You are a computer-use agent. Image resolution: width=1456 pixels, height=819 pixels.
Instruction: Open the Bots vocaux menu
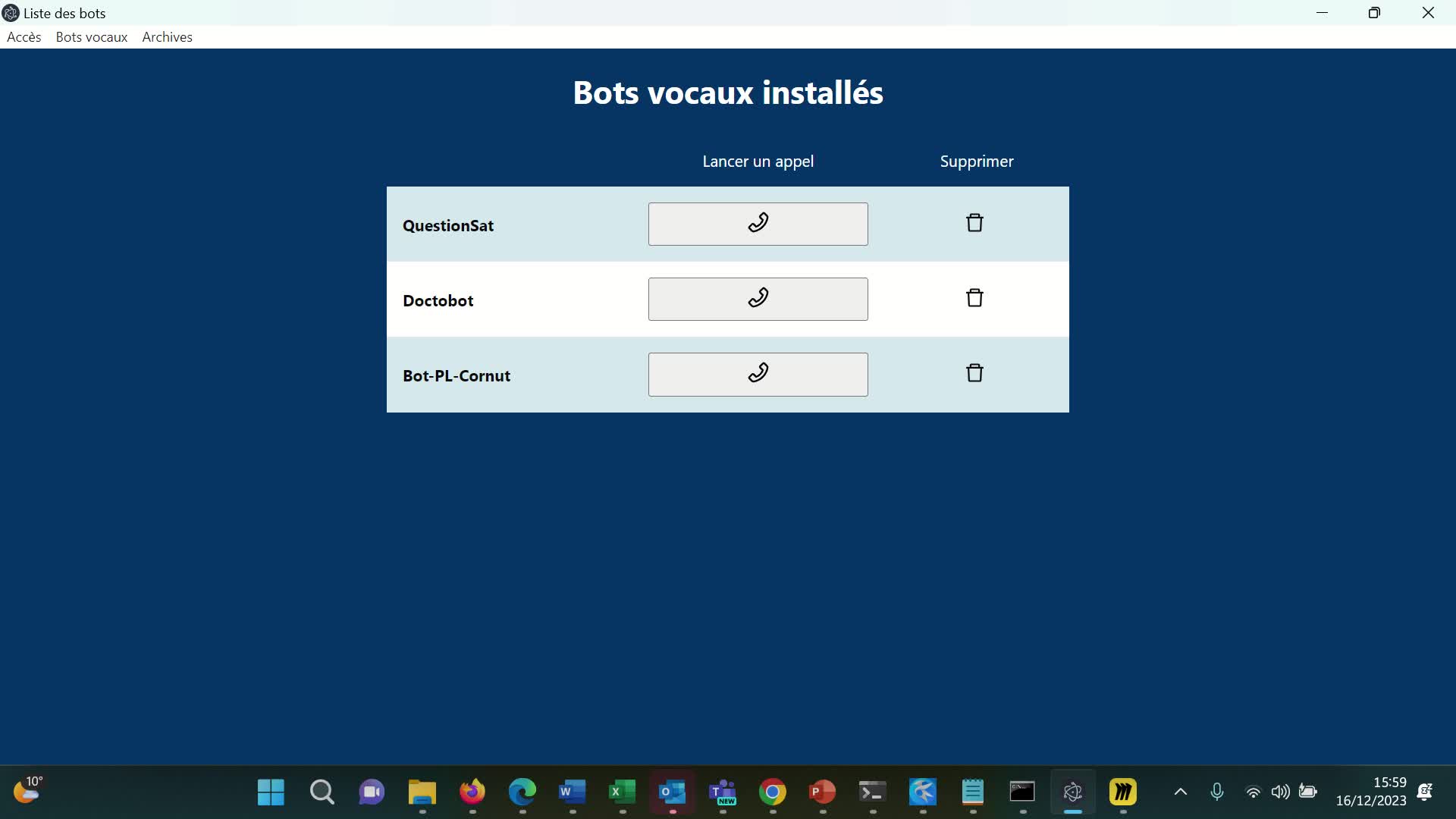pyautogui.click(x=91, y=37)
